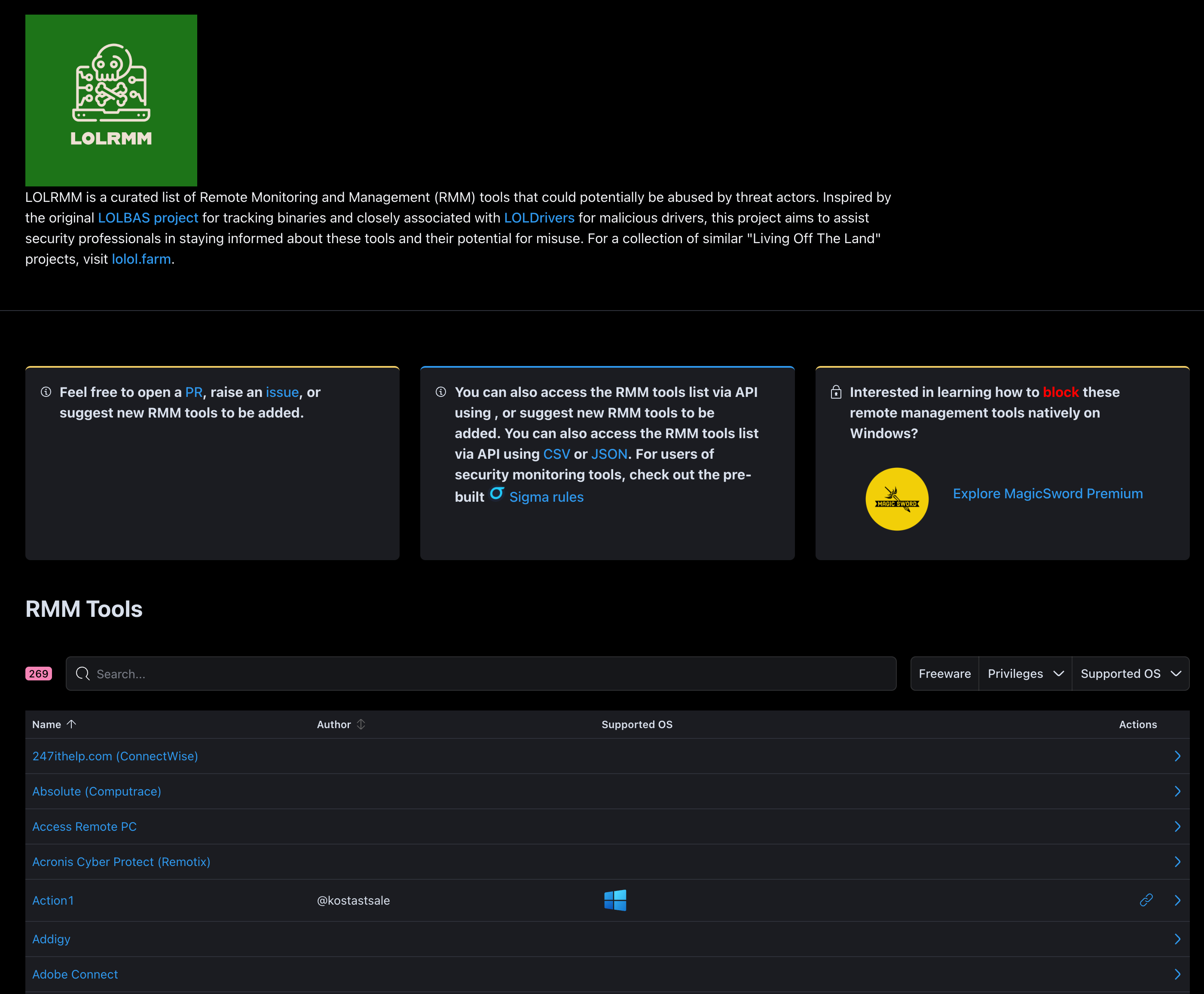Click the Author column sort icon
Screen dimensions: 1204x994
[x=361, y=724]
